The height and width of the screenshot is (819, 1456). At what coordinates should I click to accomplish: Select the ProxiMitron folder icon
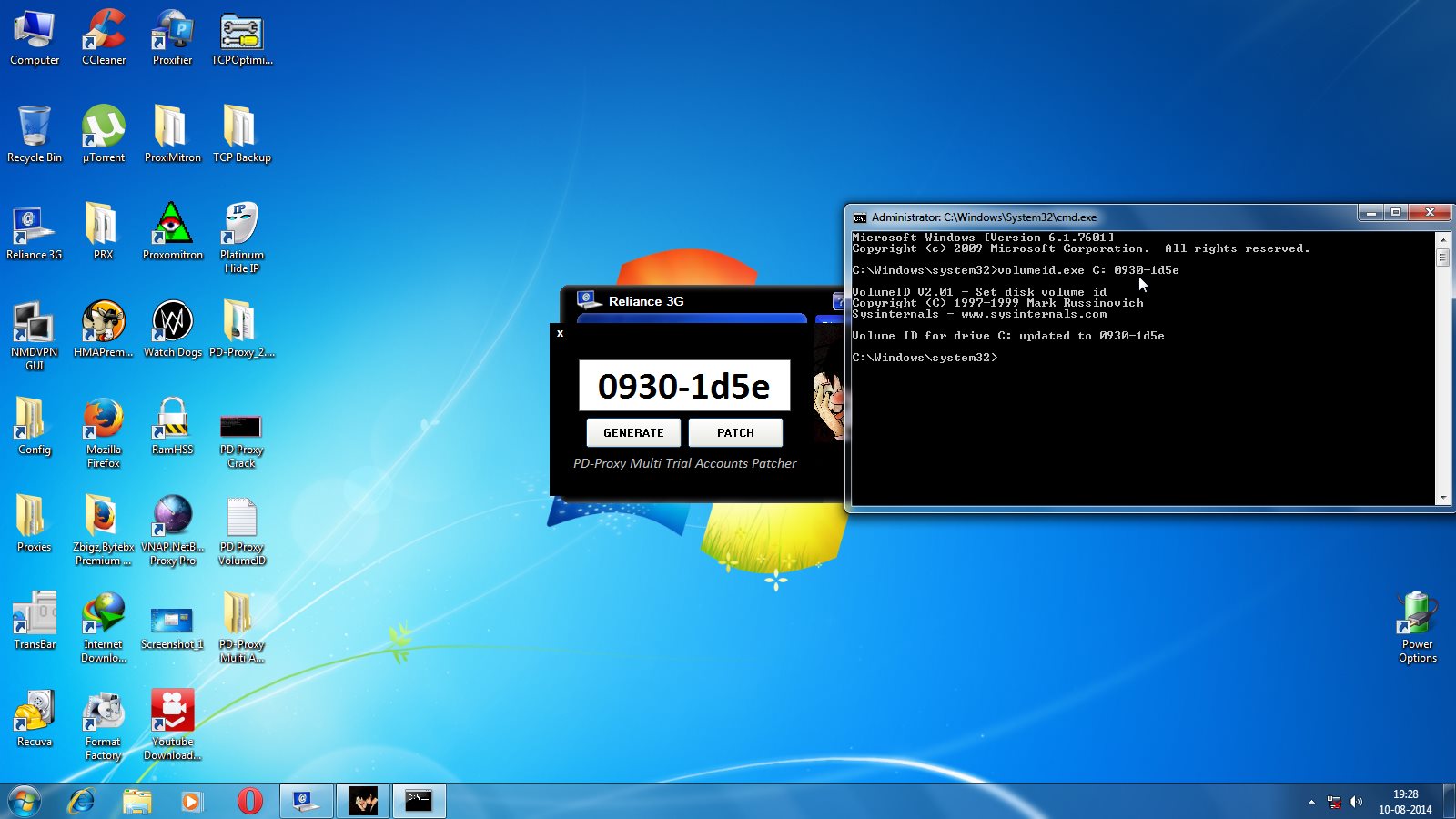173,135
